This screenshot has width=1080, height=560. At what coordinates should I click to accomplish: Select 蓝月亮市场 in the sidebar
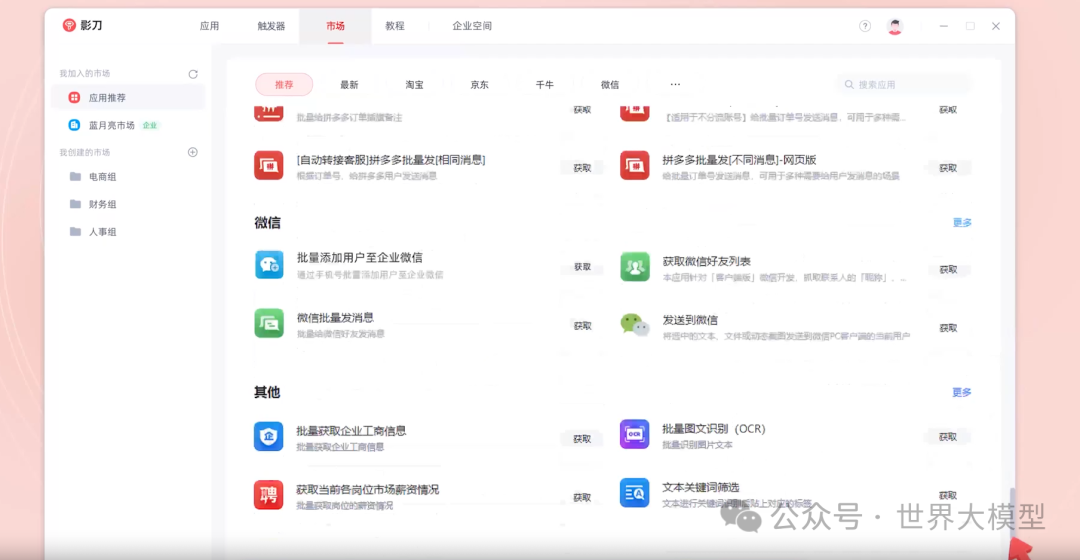[128, 125]
